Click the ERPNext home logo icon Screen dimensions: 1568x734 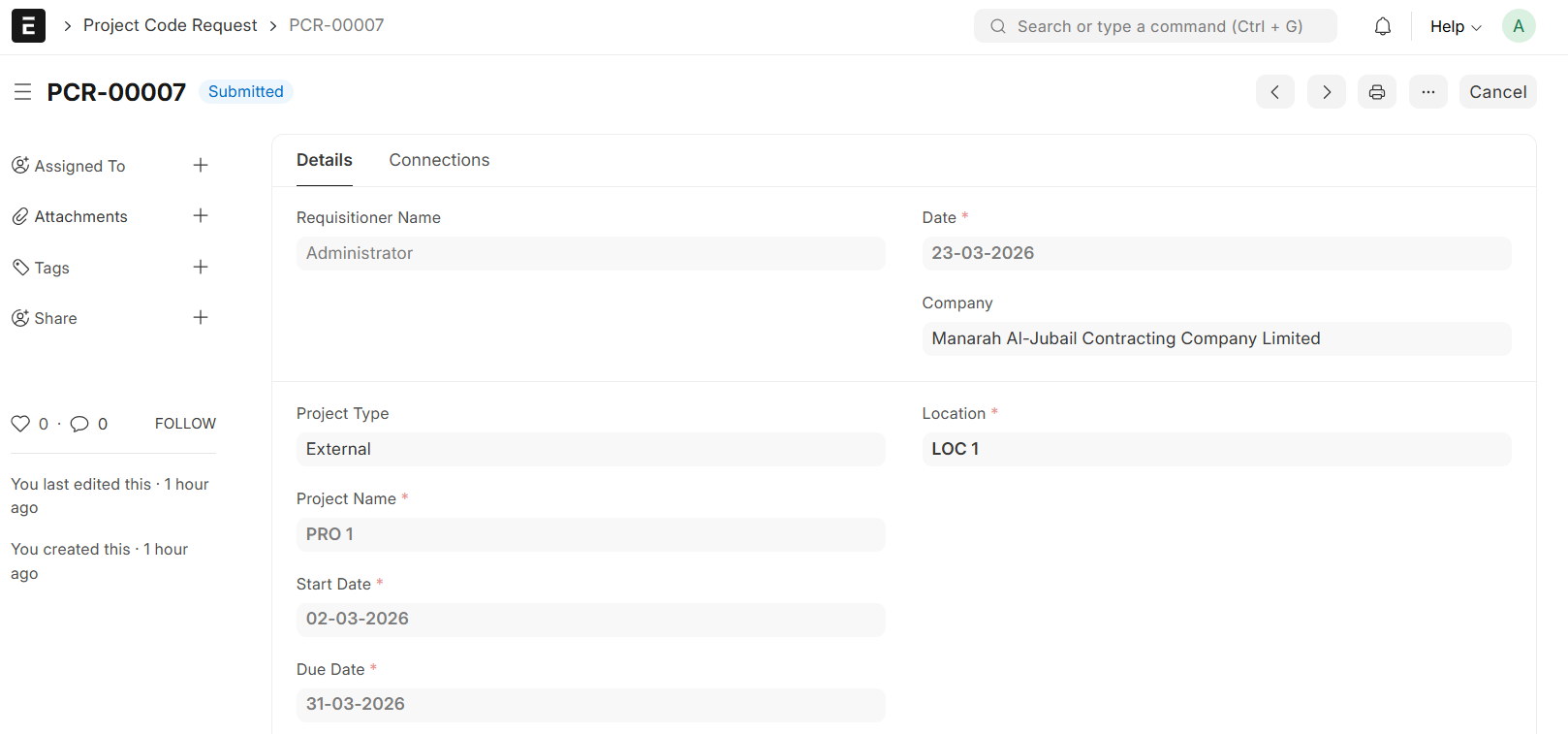[28, 26]
